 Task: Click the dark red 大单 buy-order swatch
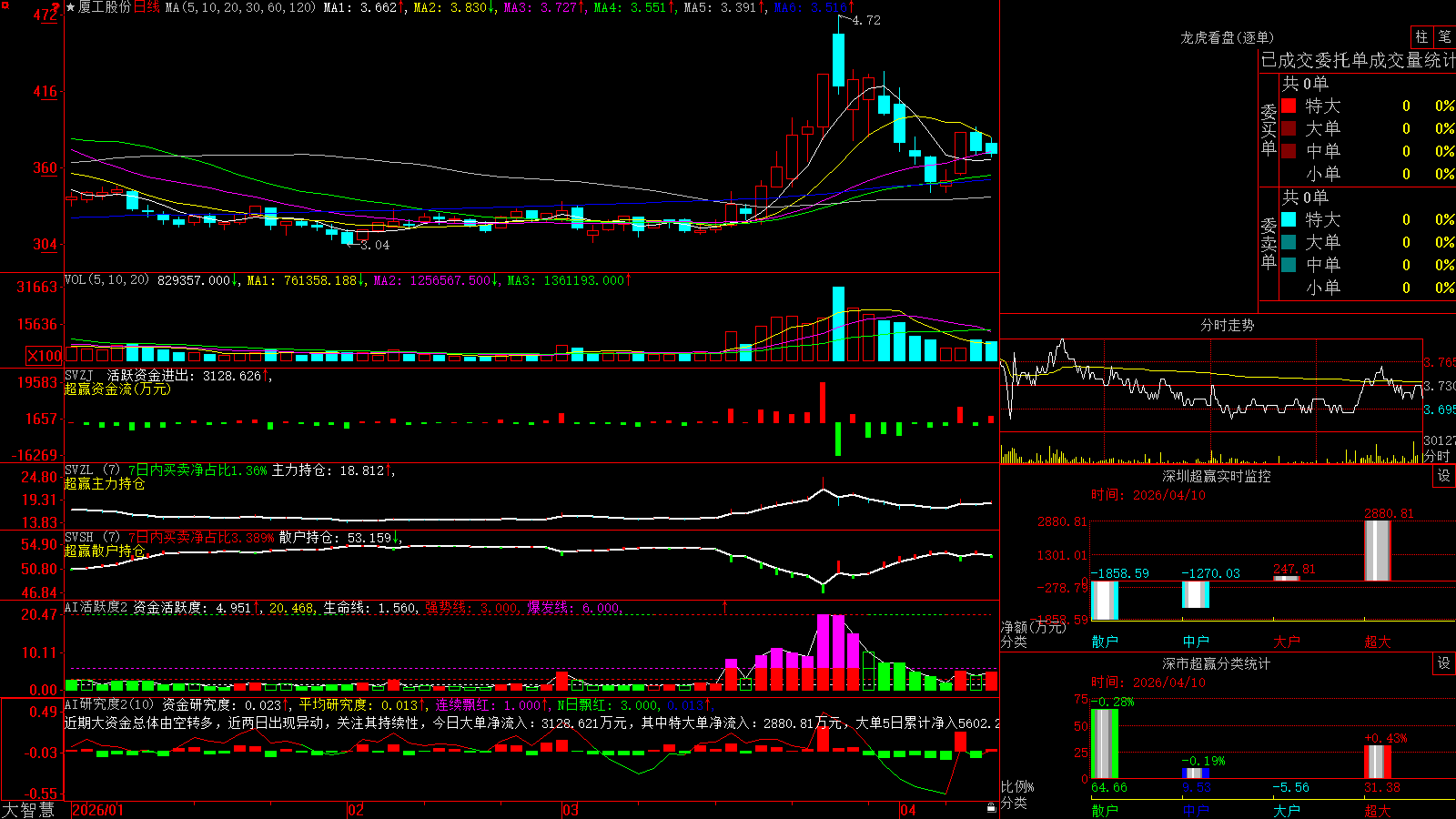1289,128
